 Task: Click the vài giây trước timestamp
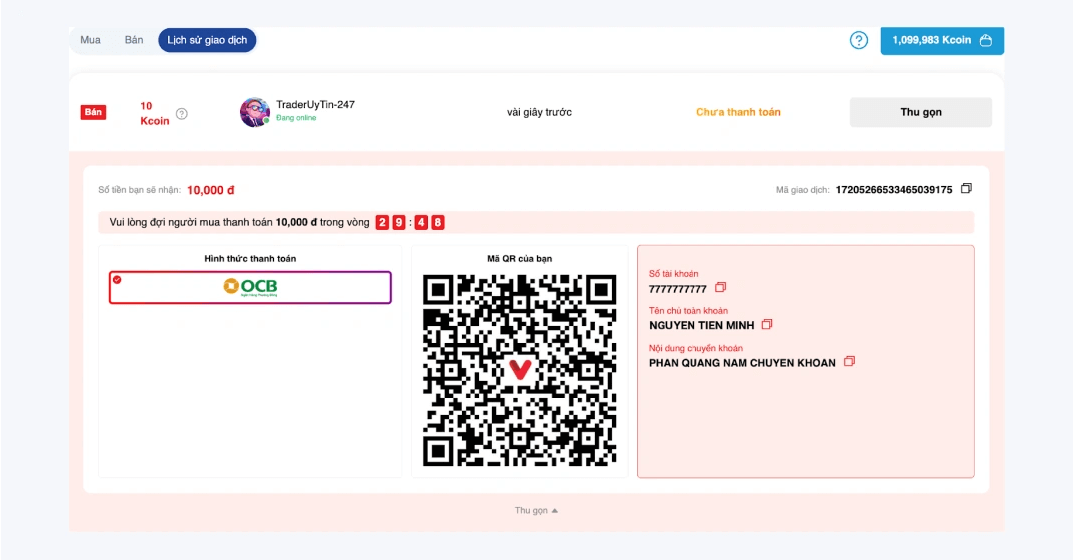[539, 112]
